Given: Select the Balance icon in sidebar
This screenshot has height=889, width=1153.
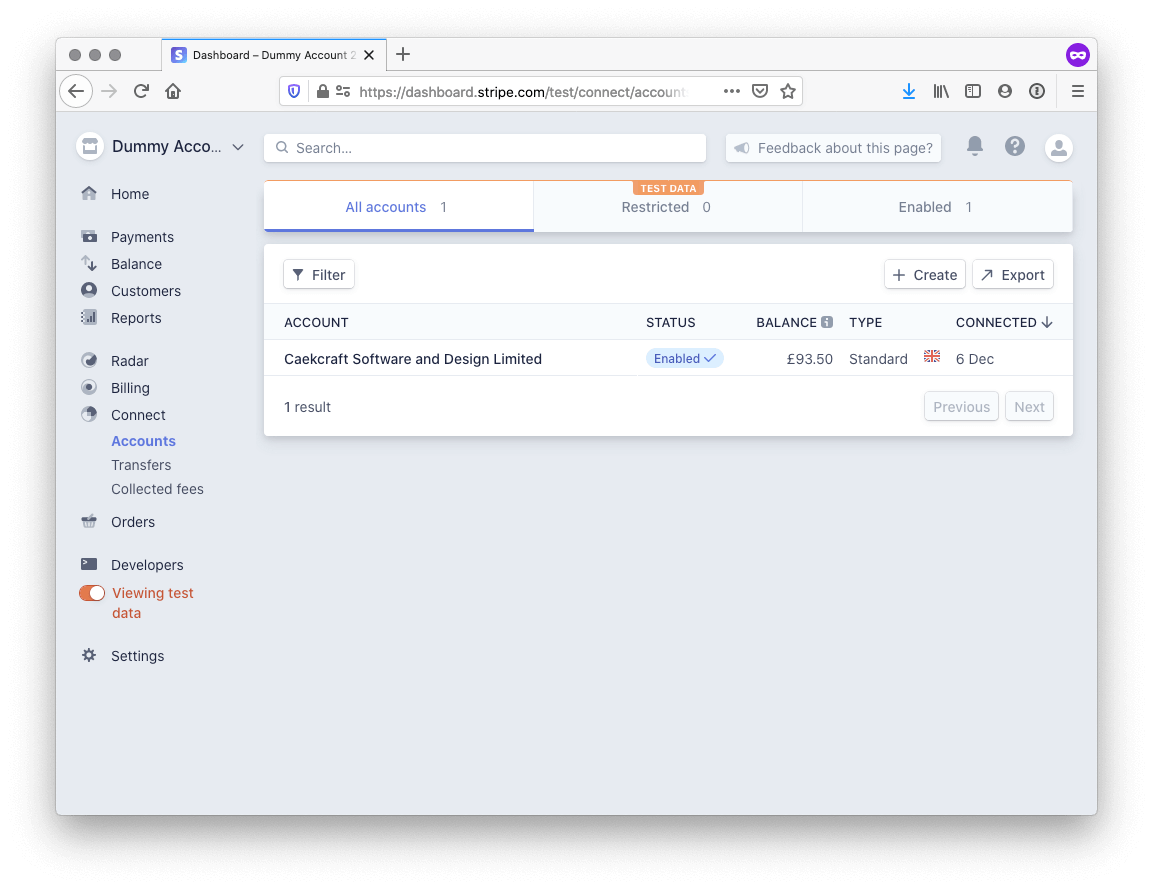Looking at the screenshot, I should tap(89, 264).
